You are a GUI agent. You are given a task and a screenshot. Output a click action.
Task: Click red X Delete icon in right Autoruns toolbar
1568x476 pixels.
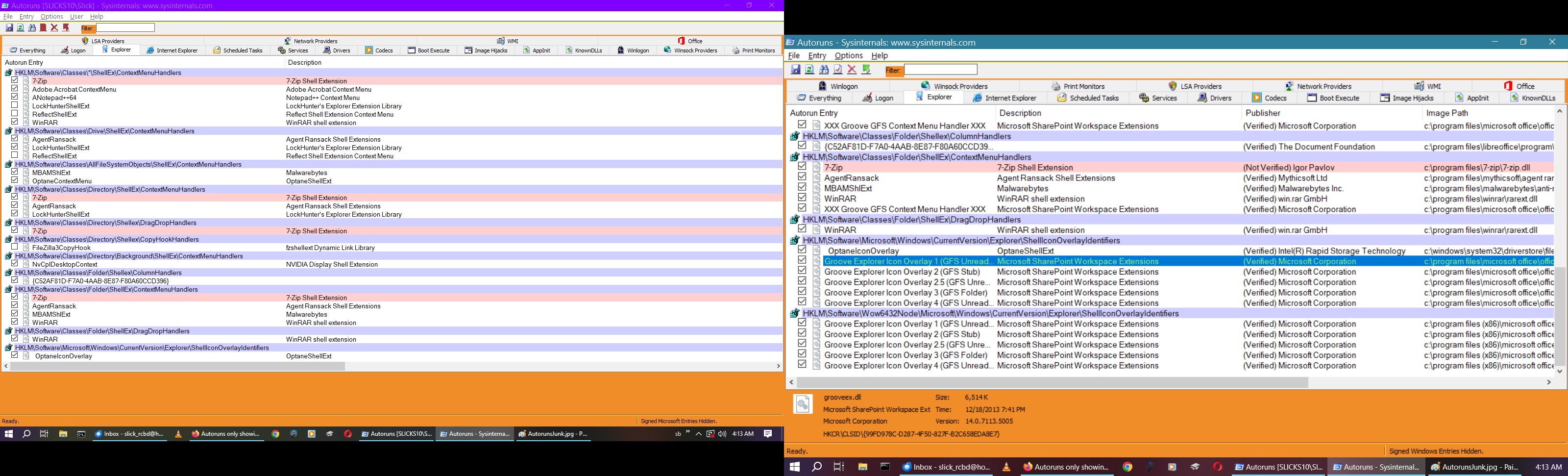[x=852, y=70]
